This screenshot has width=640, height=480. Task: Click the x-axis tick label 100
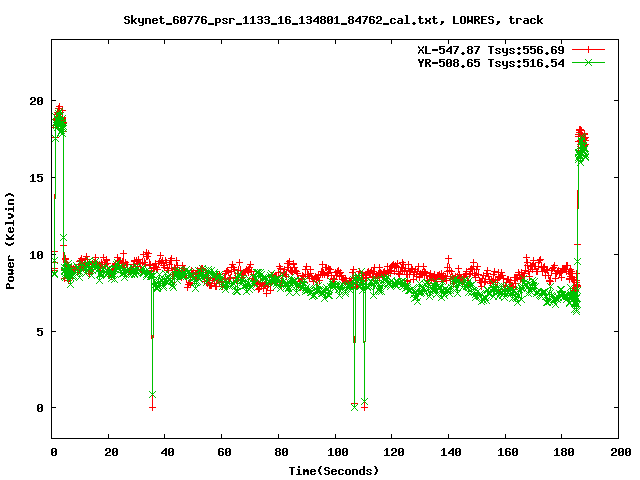point(338,452)
